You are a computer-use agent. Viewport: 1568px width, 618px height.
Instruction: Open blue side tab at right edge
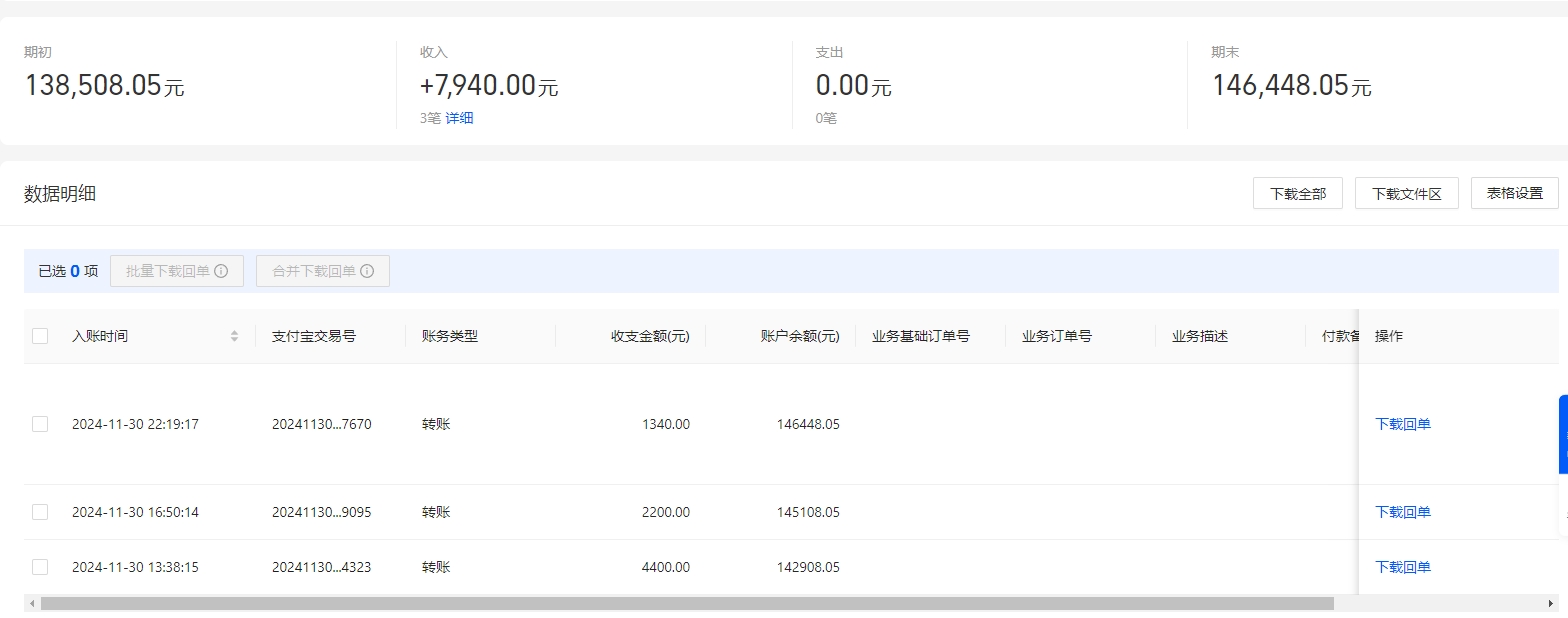[1563, 434]
